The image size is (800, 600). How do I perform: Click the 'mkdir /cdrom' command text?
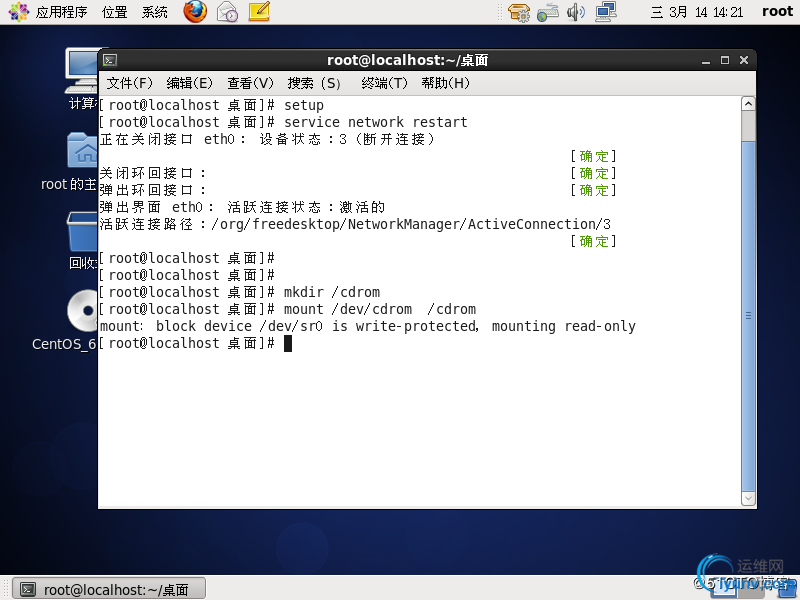tap(332, 292)
